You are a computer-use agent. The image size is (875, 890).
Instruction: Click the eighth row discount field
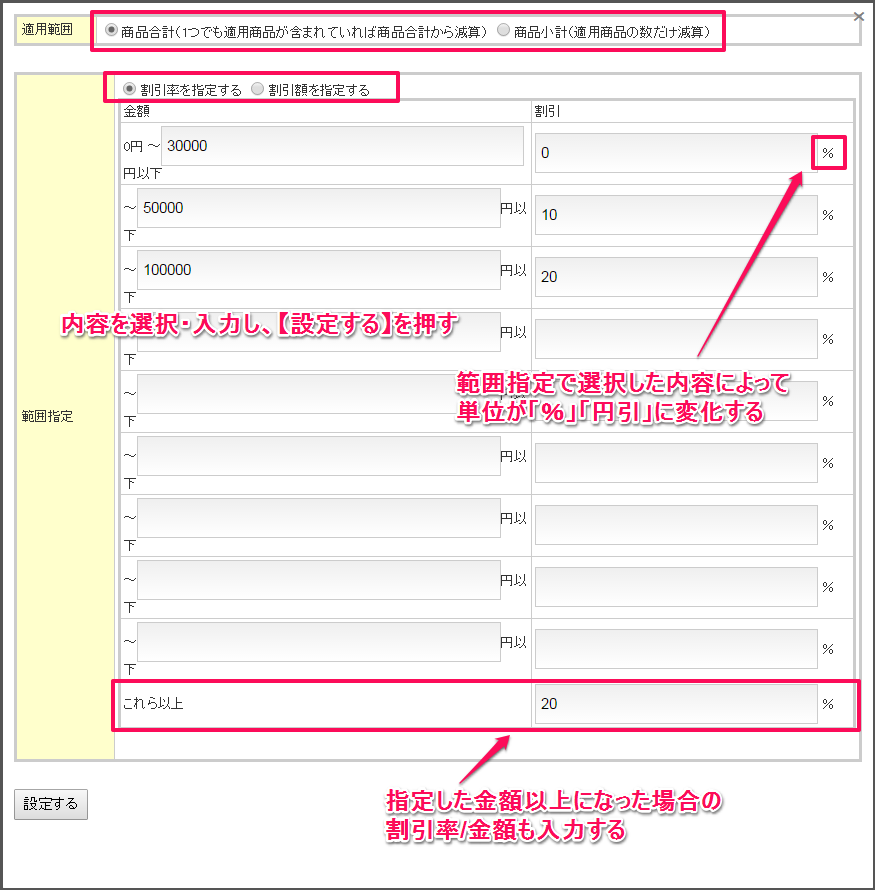point(675,587)
